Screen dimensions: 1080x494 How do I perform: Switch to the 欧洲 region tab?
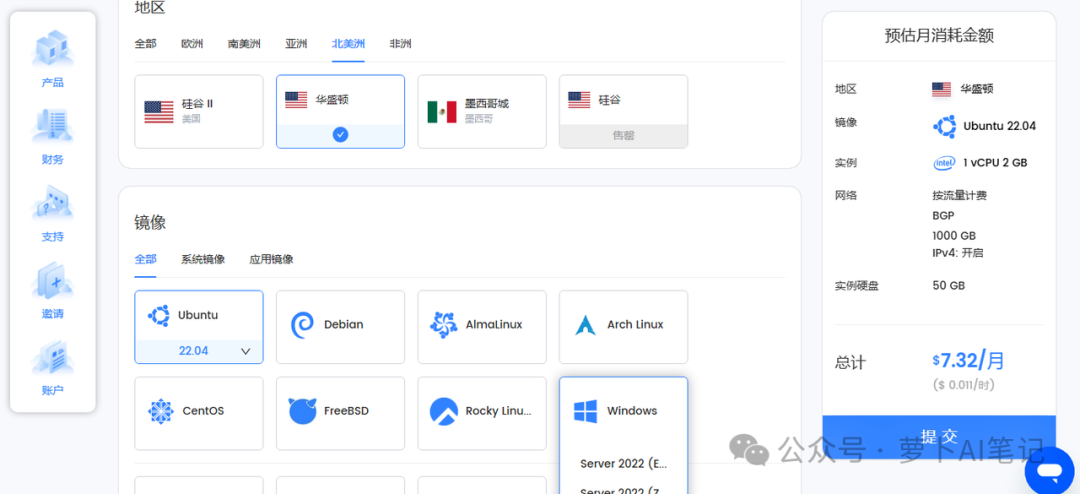click(x=192, y=44)
